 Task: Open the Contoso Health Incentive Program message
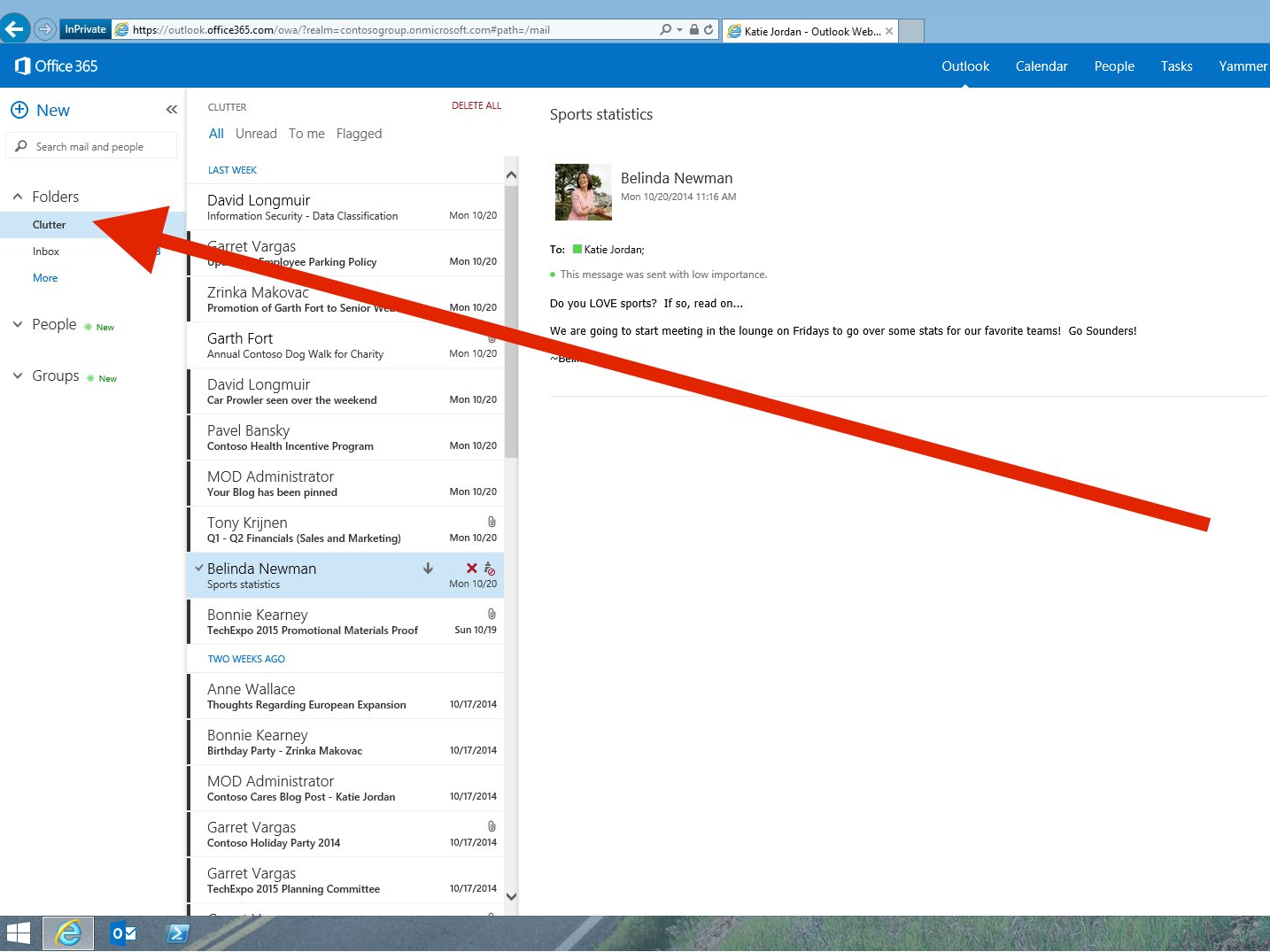(x=345, y=437)
